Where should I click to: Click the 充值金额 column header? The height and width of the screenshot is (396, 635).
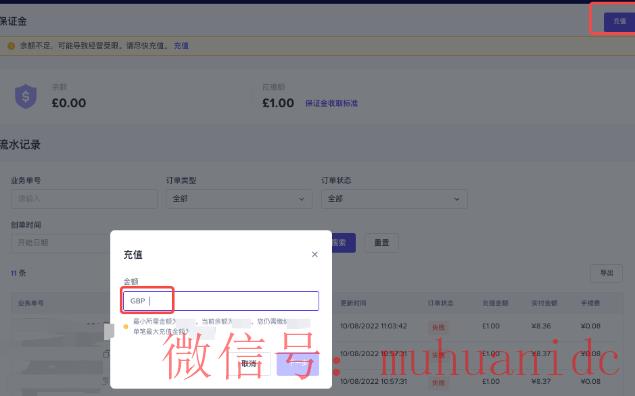tap(495, 303)
